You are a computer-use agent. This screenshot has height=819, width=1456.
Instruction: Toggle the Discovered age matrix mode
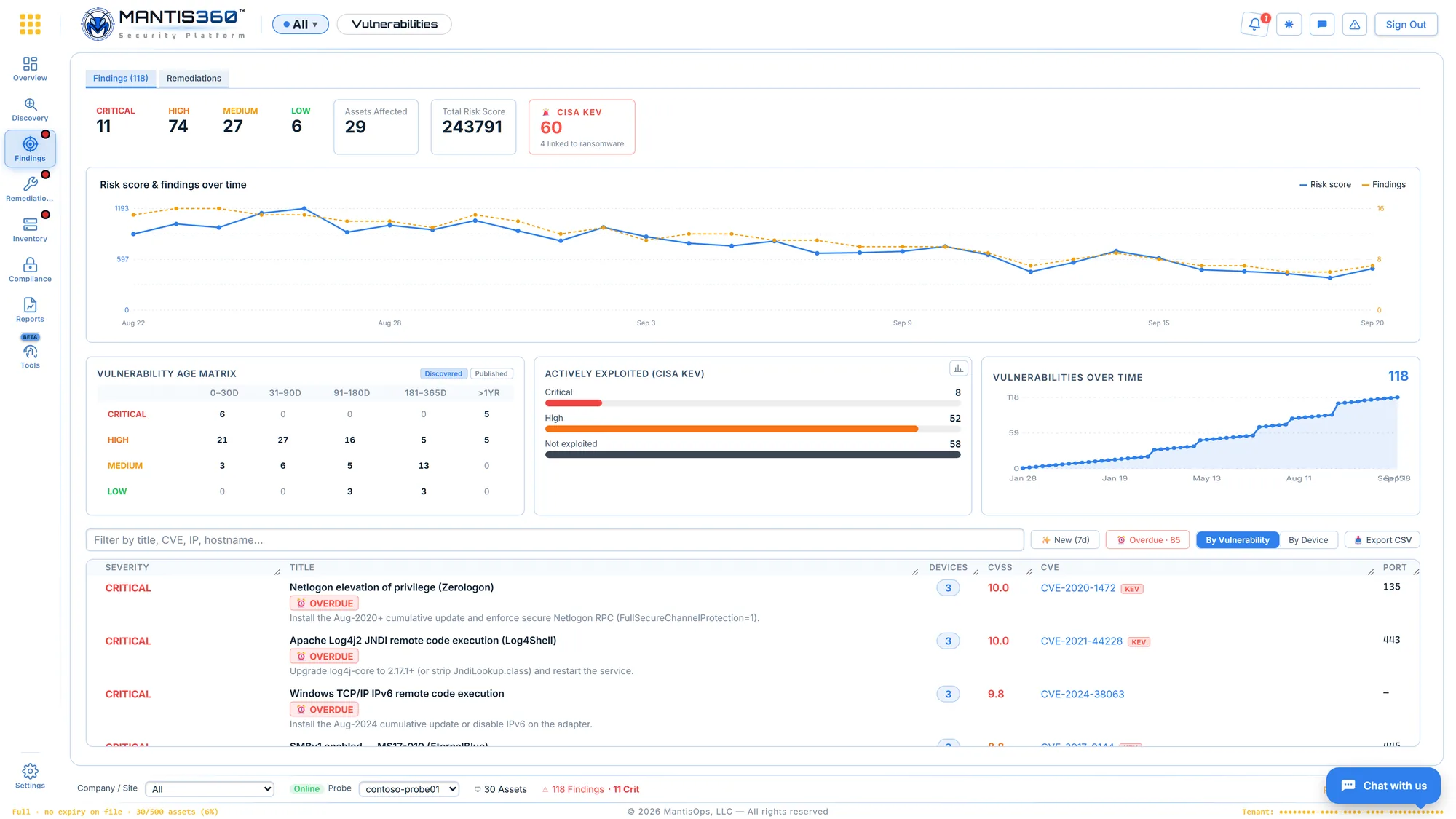(x=443, y=373)
